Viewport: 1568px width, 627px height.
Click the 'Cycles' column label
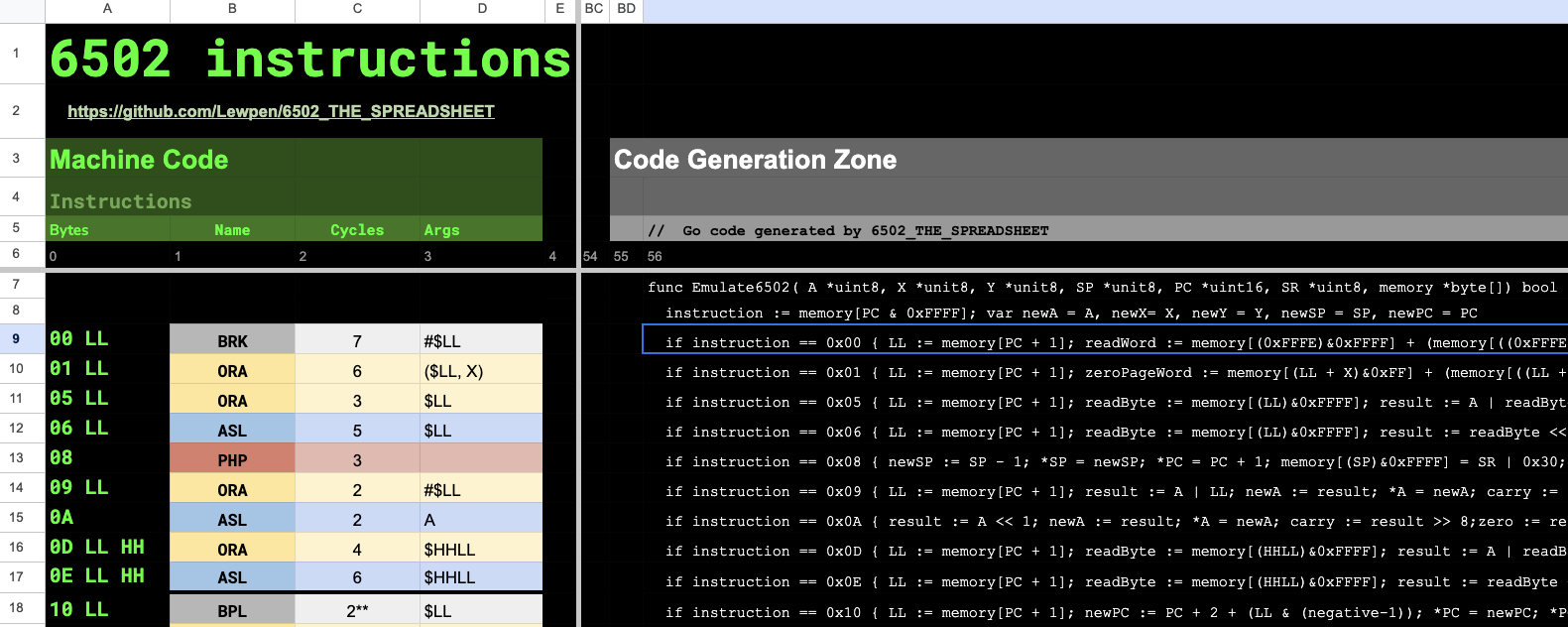click(357, 229)
